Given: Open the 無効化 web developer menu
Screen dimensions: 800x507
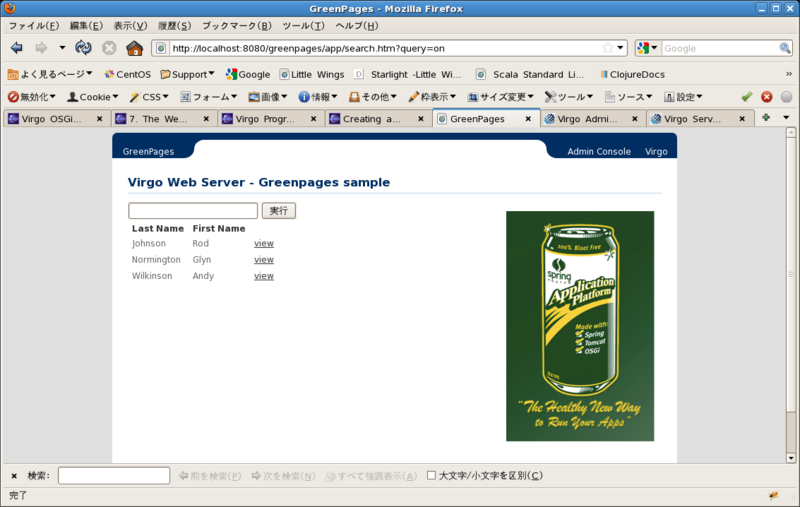Looking at the screenshot, I should point(32,96).
